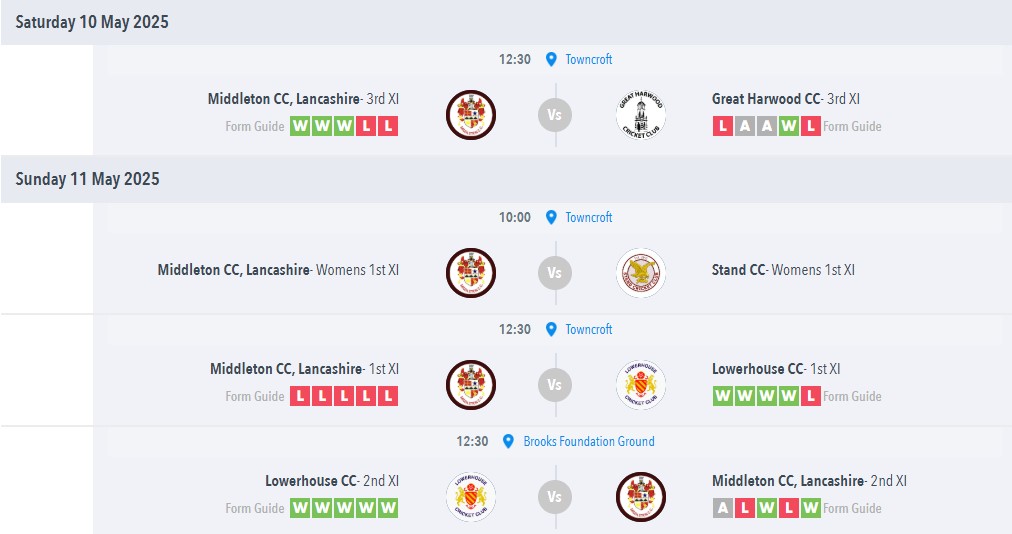Click first W form badge for Middleton 3rd XI
This screenshot has width=1012, height=534.
tap(300, 126)
